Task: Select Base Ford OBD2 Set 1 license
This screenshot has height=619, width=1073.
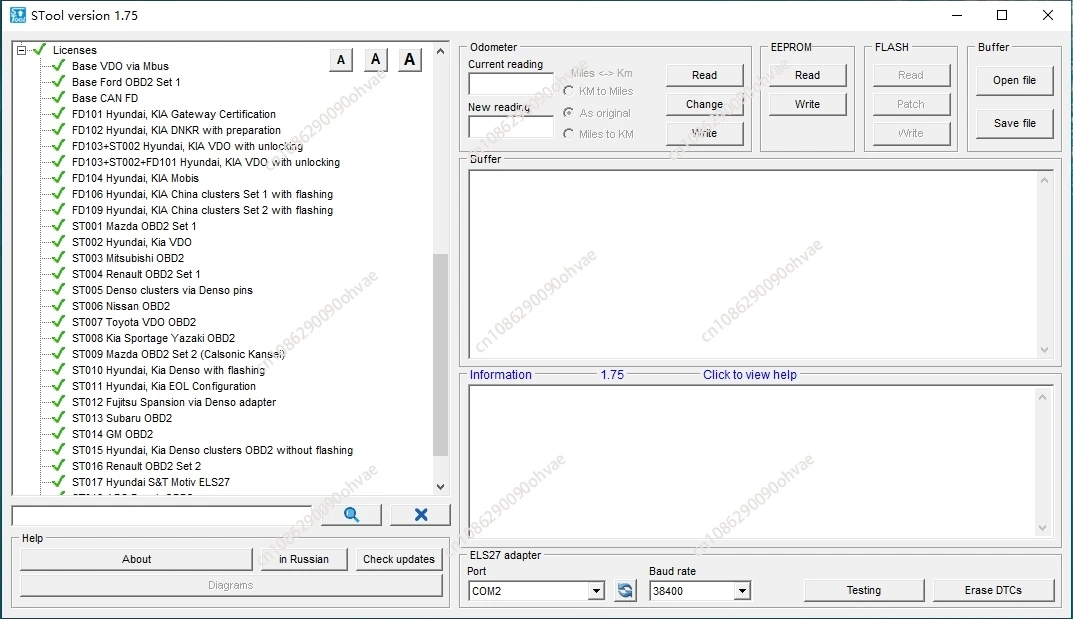Action: pos(126,82)
